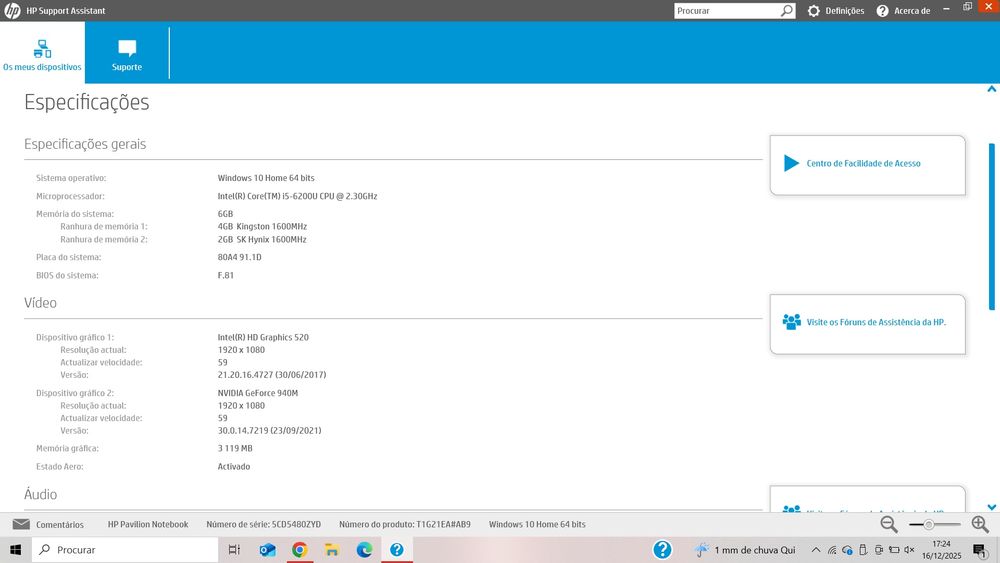Click Memória gráfica value 3 119 MB
This screenshot has width=1000, height=563.
(235, 449)
